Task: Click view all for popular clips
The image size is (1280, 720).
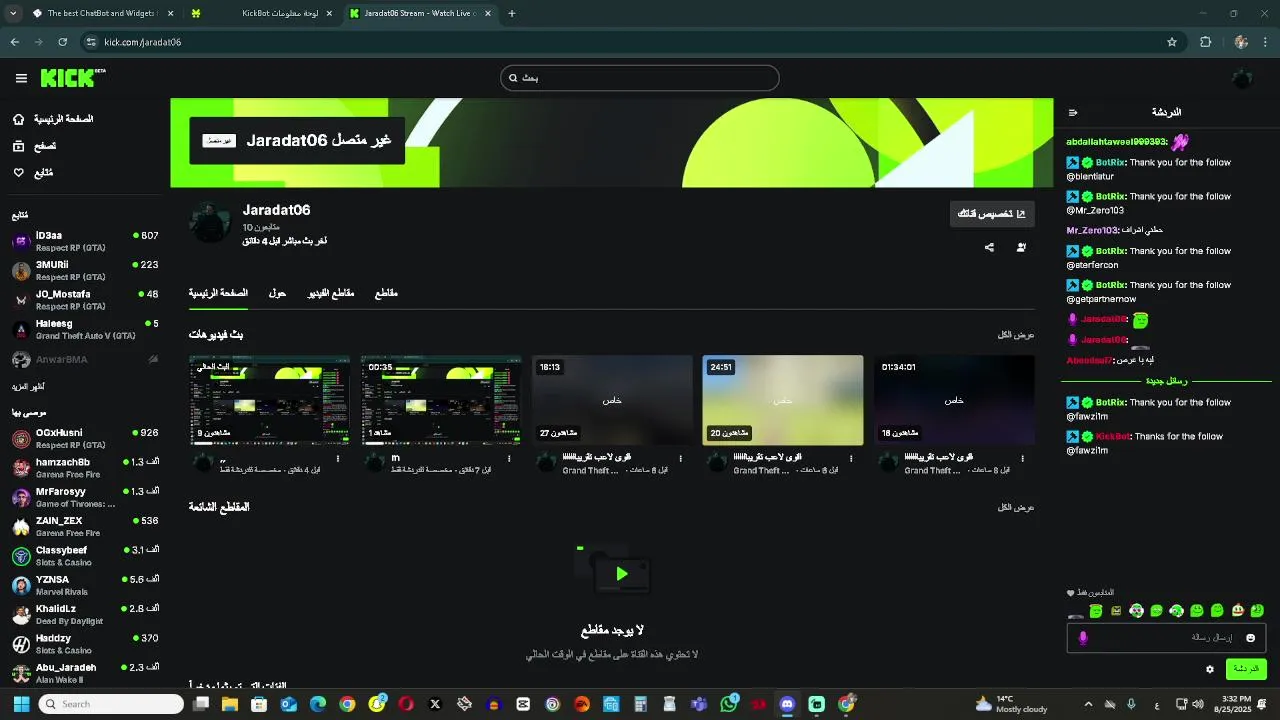Action: tap(1016, 508)
